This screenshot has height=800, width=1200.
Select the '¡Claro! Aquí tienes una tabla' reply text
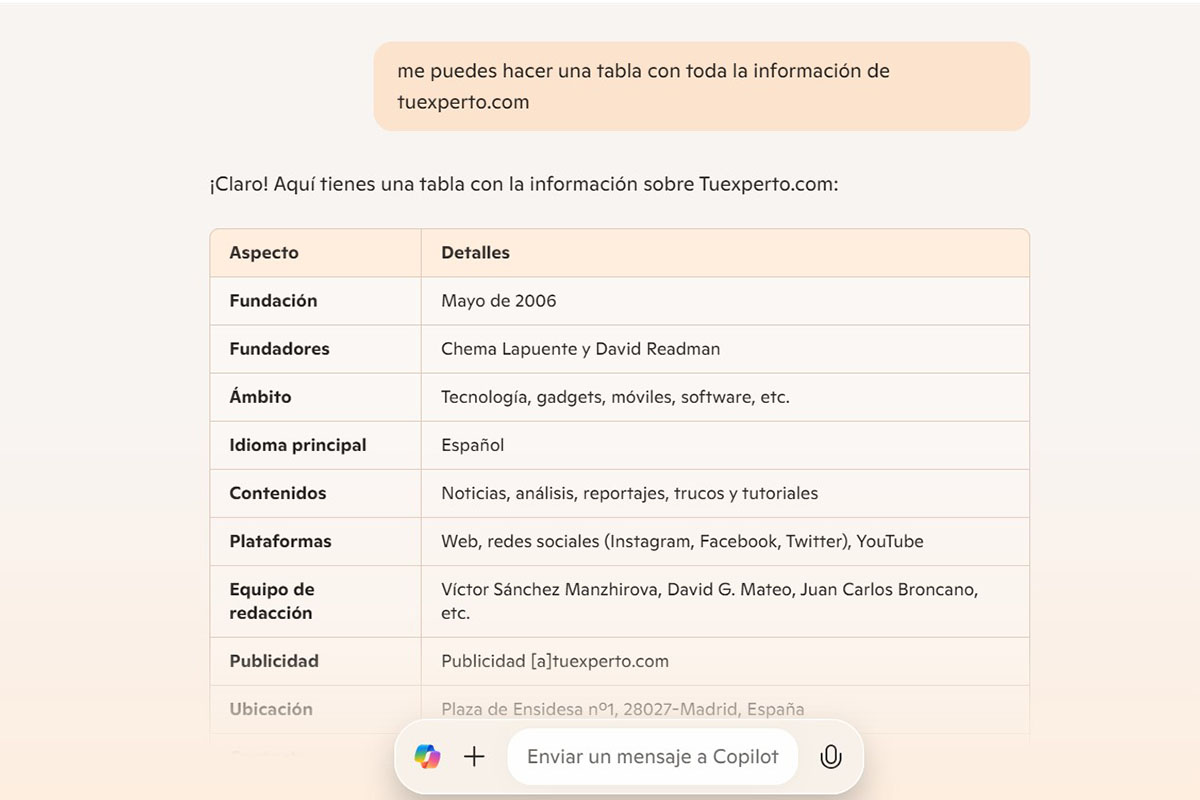523,185
